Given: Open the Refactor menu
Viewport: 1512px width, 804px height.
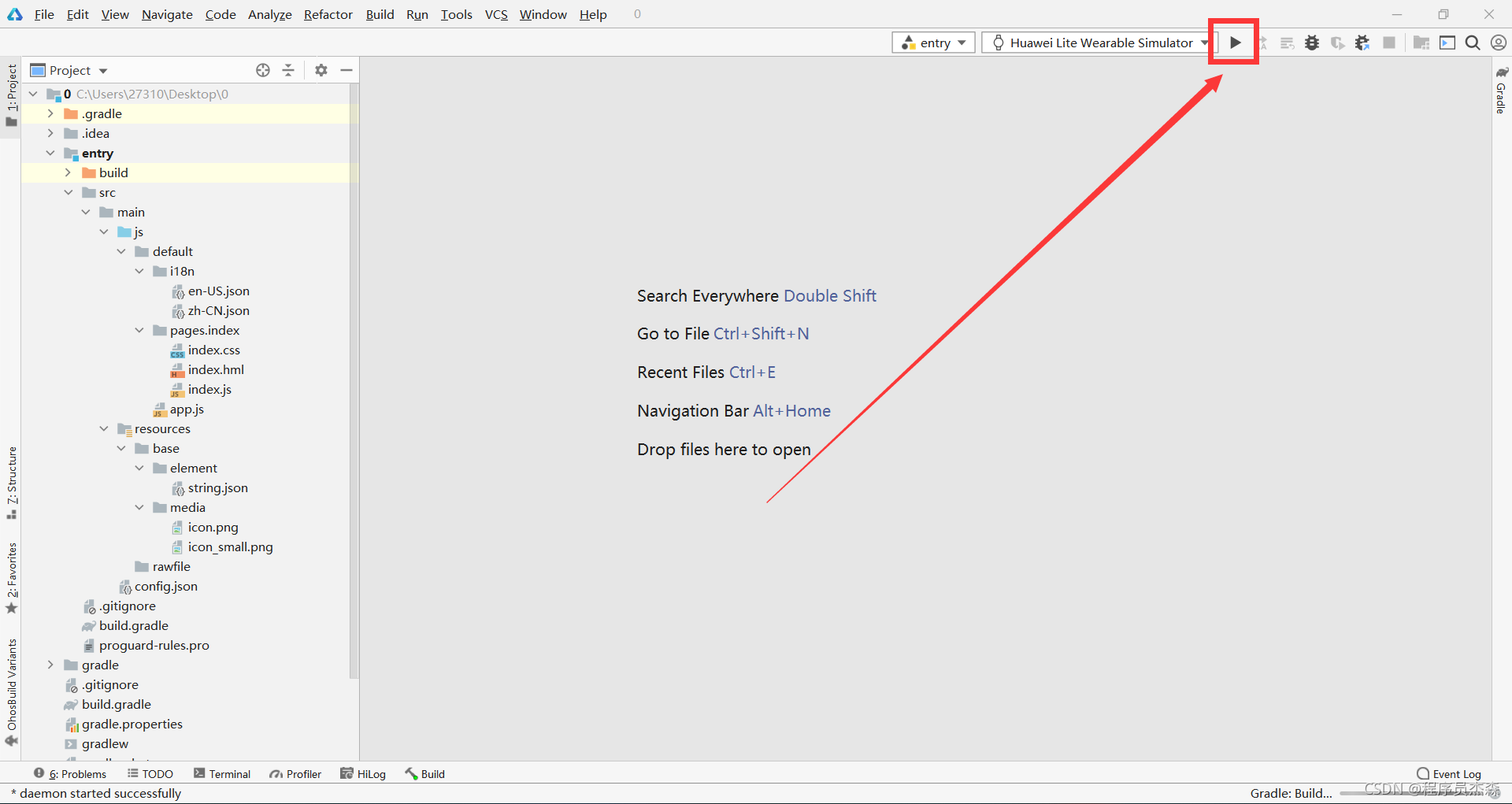Looking at the screenshot, I should (328, 14).
